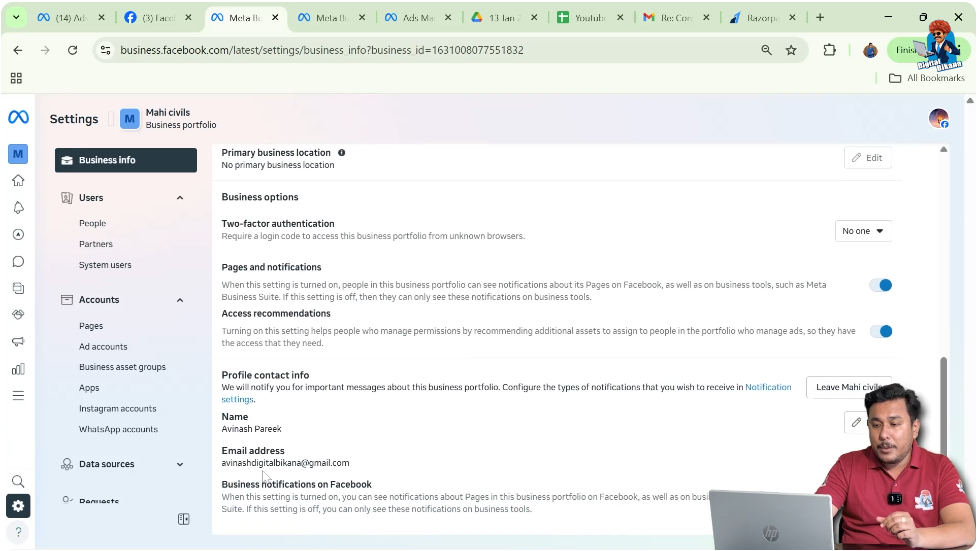Open Chrome profile avatar in toolbar
978x551 pixels.
pyautogui.click(x=870, y=50)
